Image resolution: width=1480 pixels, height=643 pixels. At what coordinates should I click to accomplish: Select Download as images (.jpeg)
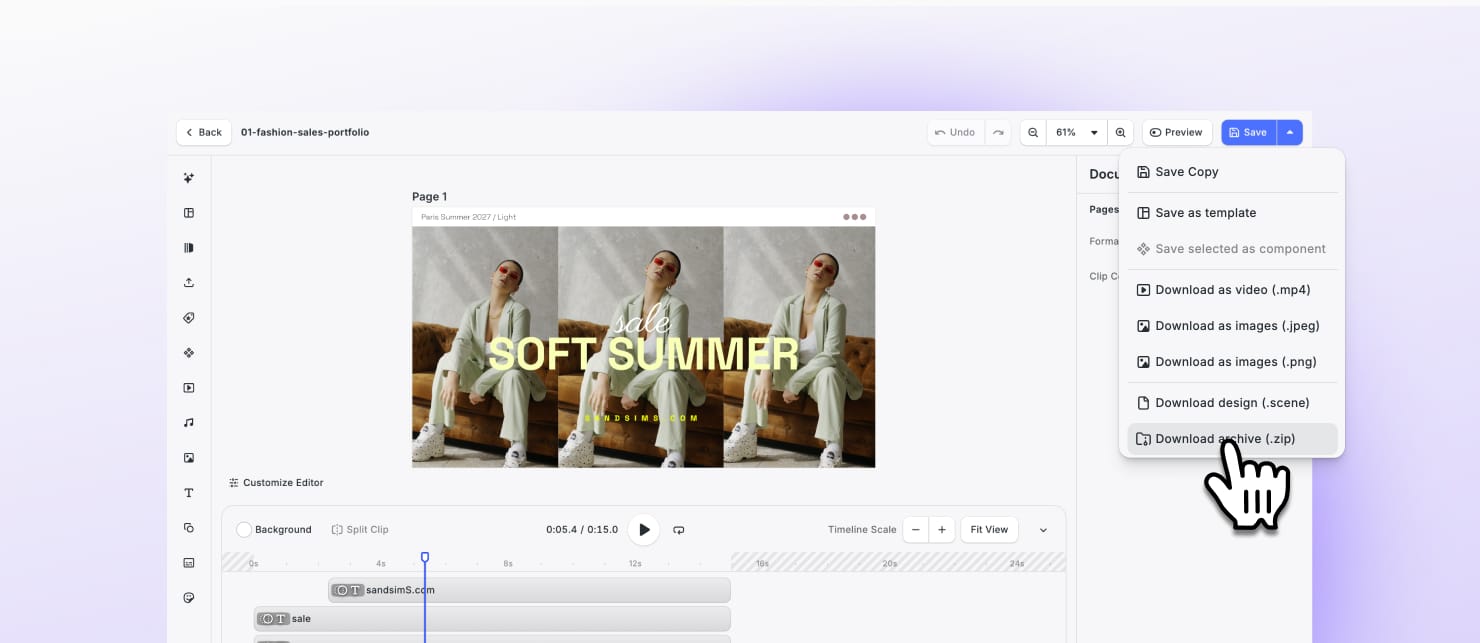point(1232,326)
